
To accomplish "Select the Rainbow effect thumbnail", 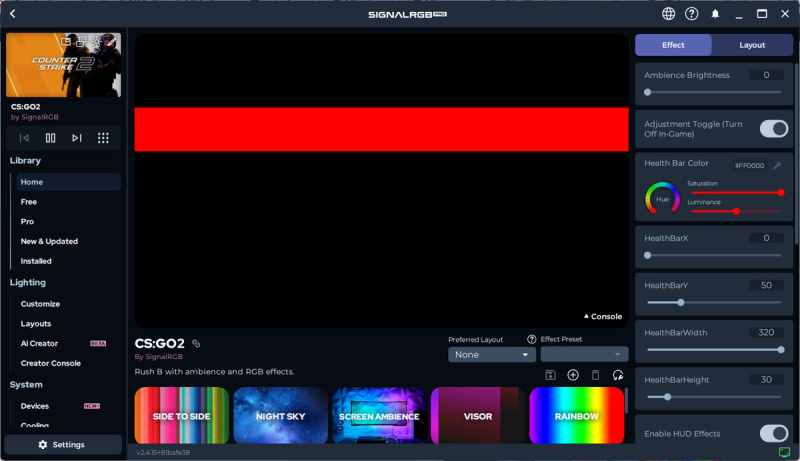I will click(x=576, y=415).
